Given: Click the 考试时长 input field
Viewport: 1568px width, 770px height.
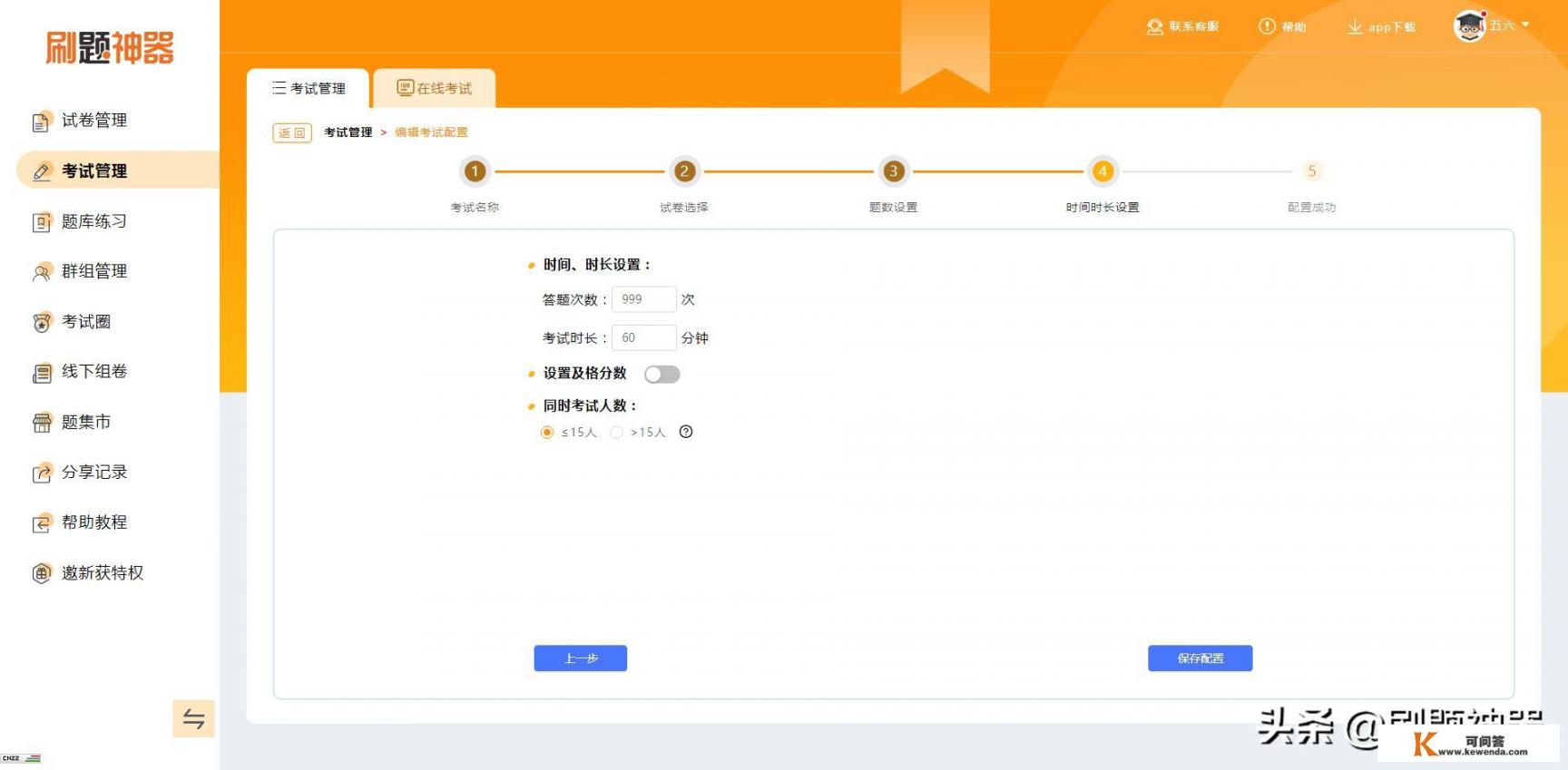Looking at the screenshot, I should point(644,337).
